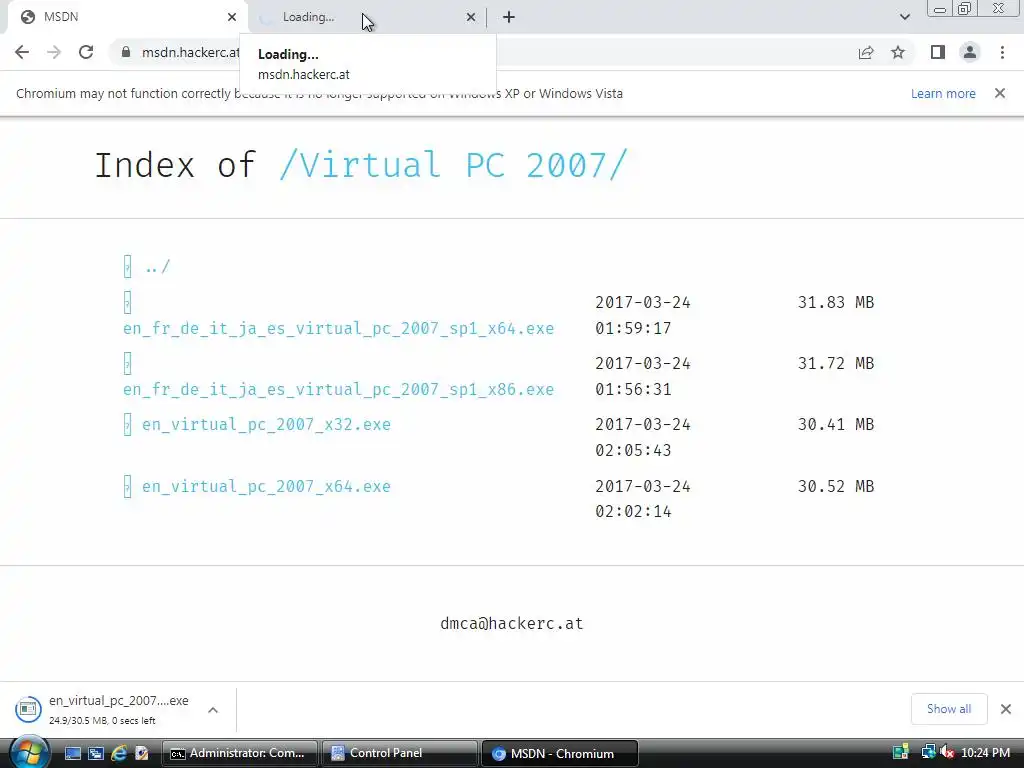The height and width of the screenshot is (768, 1024).
Task: Open a new tab with plus button
Action: tap(509, 18)
